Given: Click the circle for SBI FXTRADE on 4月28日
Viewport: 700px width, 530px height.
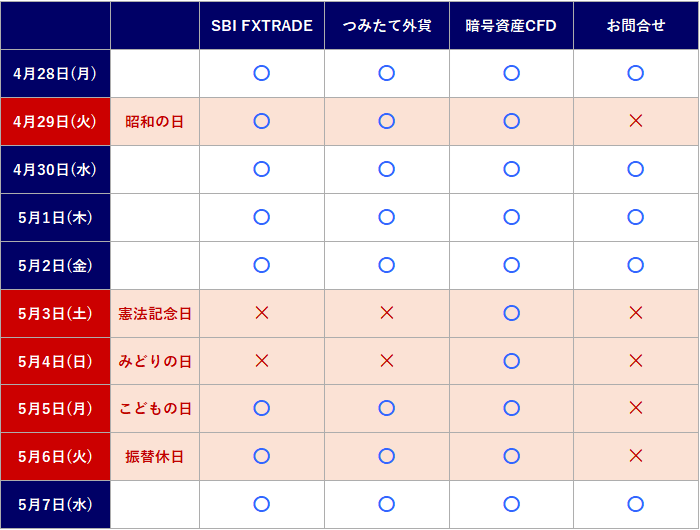Looking at the screenshot, I should pos(262,73).
